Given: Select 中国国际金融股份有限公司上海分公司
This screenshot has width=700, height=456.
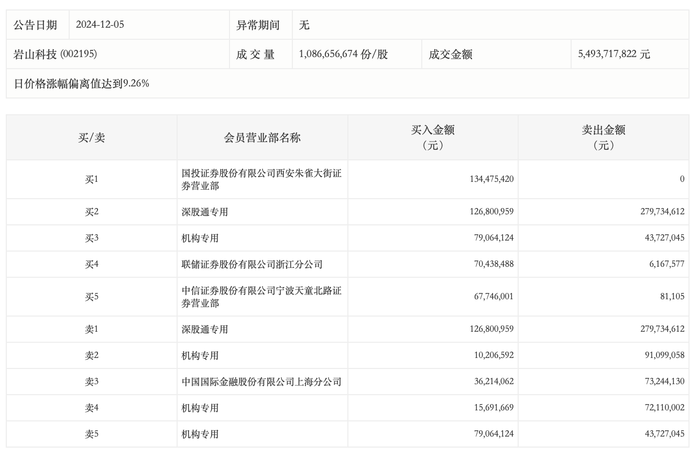Looking at the screenshot, I should pyautogui.click(x=262, y=382).
